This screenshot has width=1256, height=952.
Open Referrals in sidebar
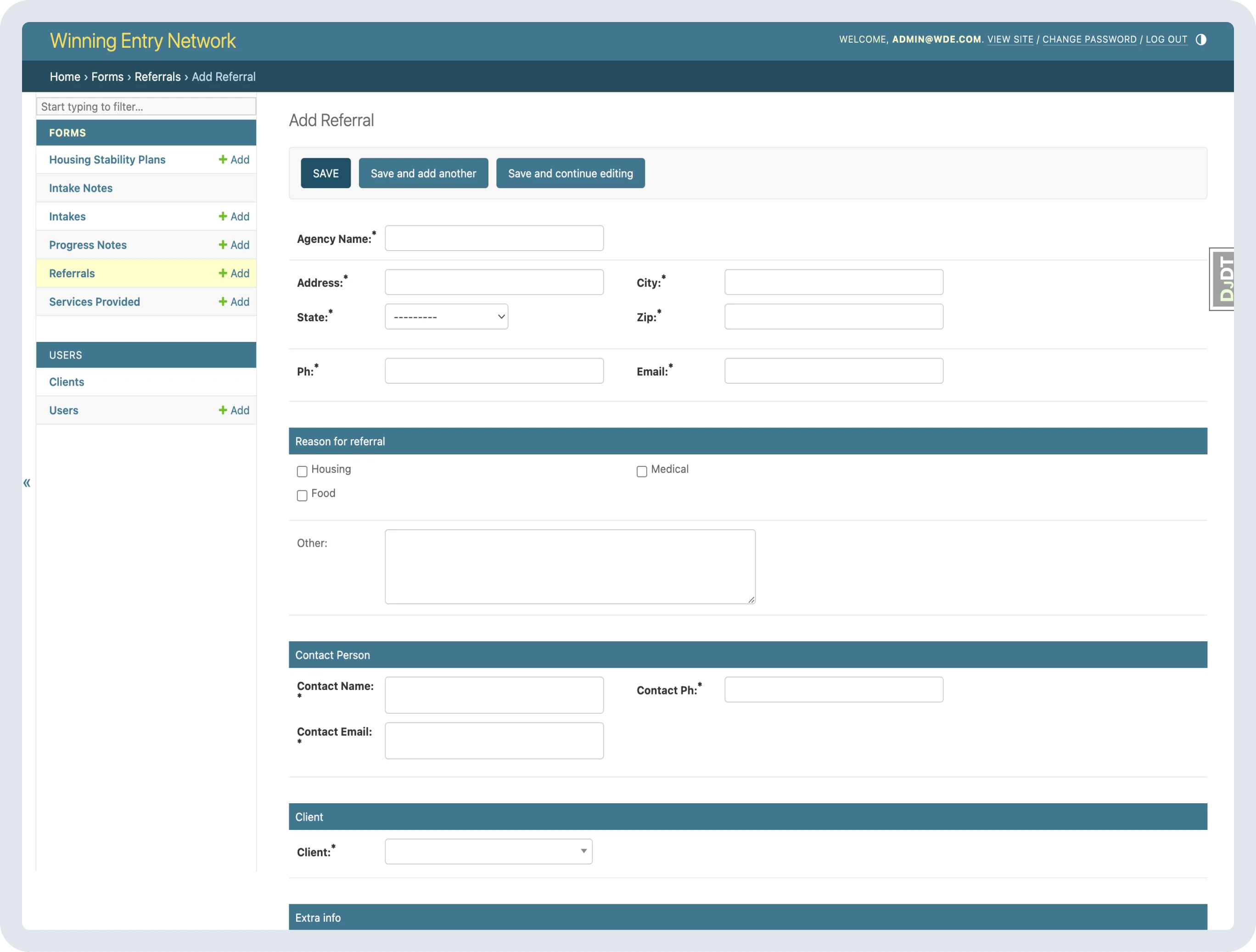click(x=72, y=273)
